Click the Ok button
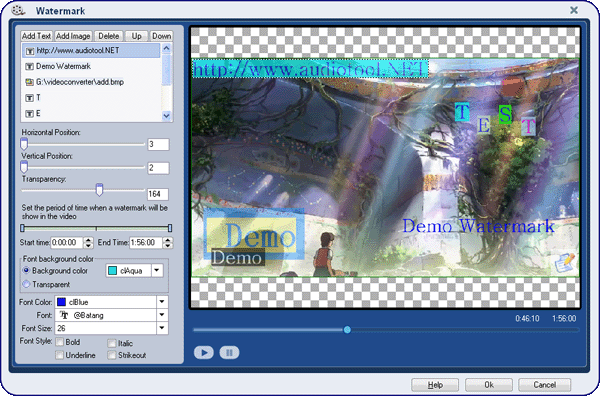600x396 pixels. coord(489,385)
